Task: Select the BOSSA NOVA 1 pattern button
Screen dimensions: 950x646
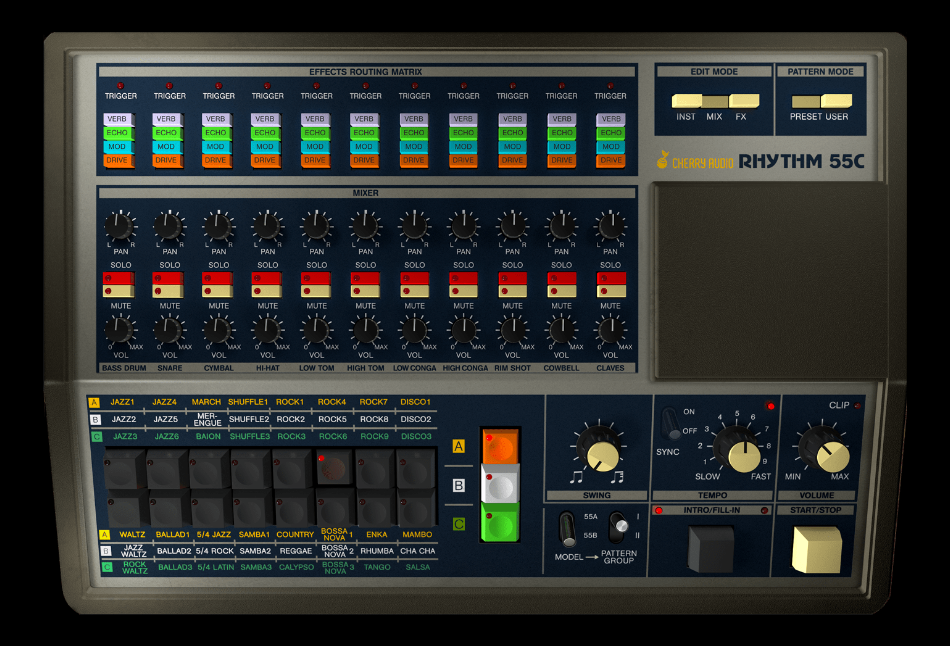Action: tap(334, 508)
